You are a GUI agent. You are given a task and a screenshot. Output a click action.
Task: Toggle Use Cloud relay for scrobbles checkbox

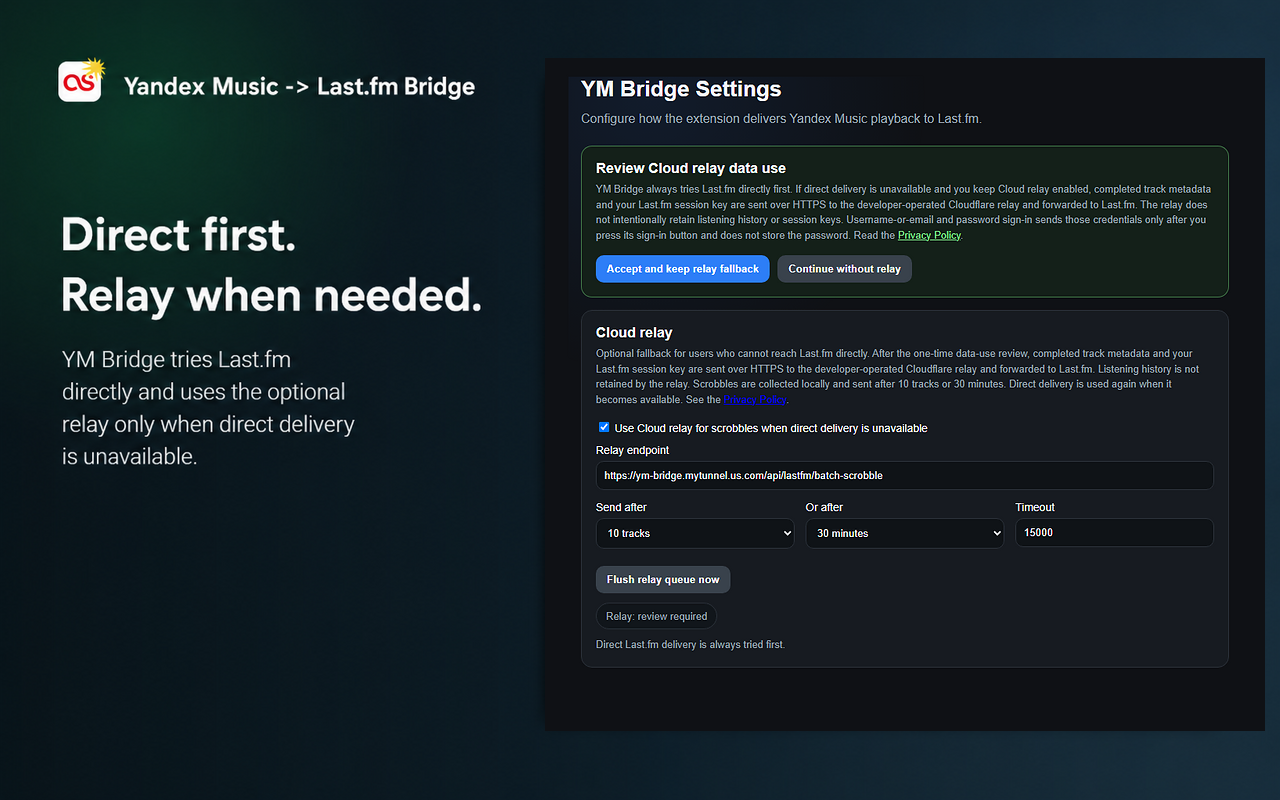tap(604, 427)
